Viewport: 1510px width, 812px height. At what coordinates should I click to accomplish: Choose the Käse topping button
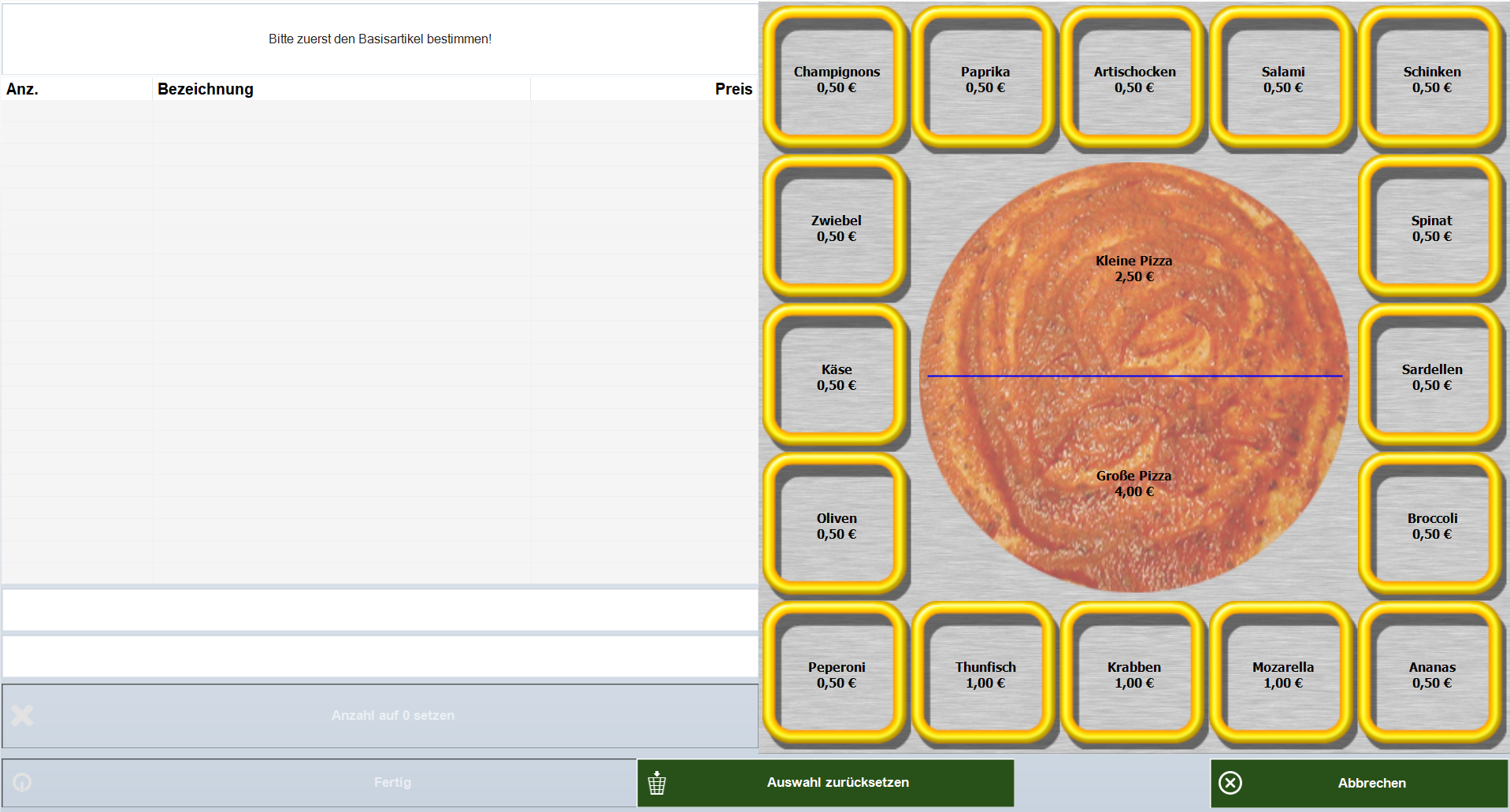coord(836,376)
